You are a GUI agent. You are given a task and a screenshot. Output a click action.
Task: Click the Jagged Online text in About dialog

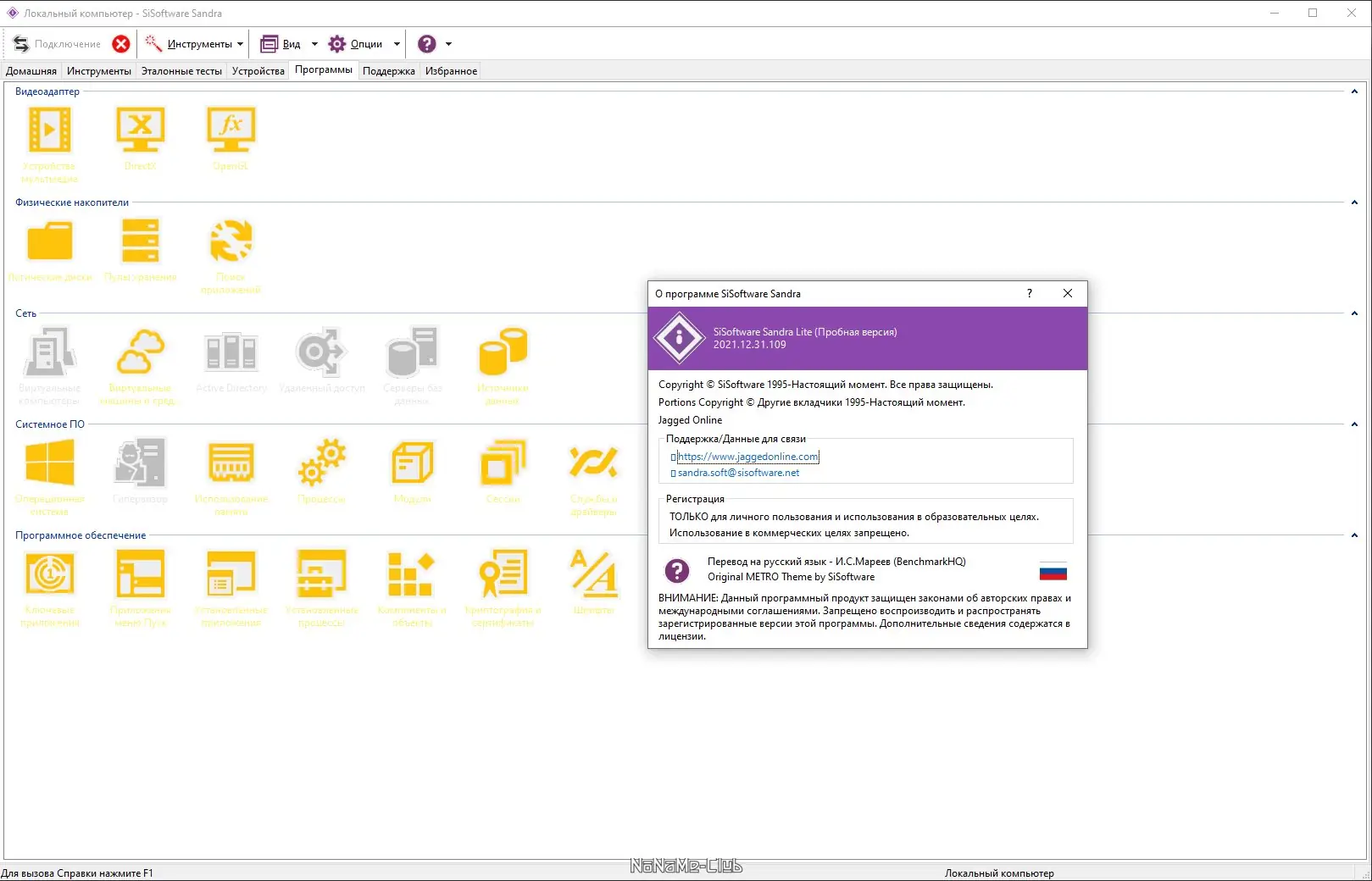tap(691, 420)
